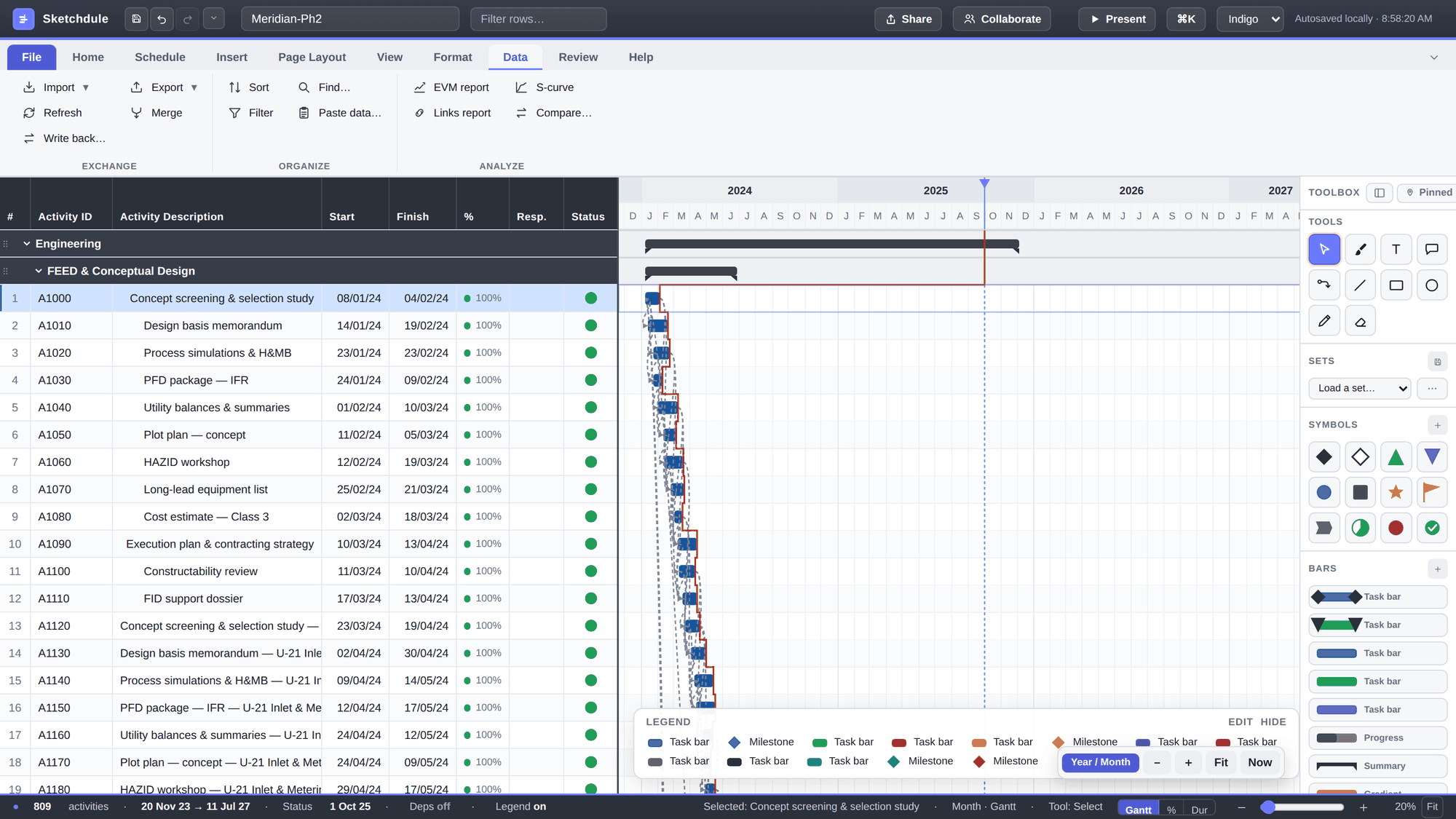Collapse the ribbon with the chevron

1434,58
